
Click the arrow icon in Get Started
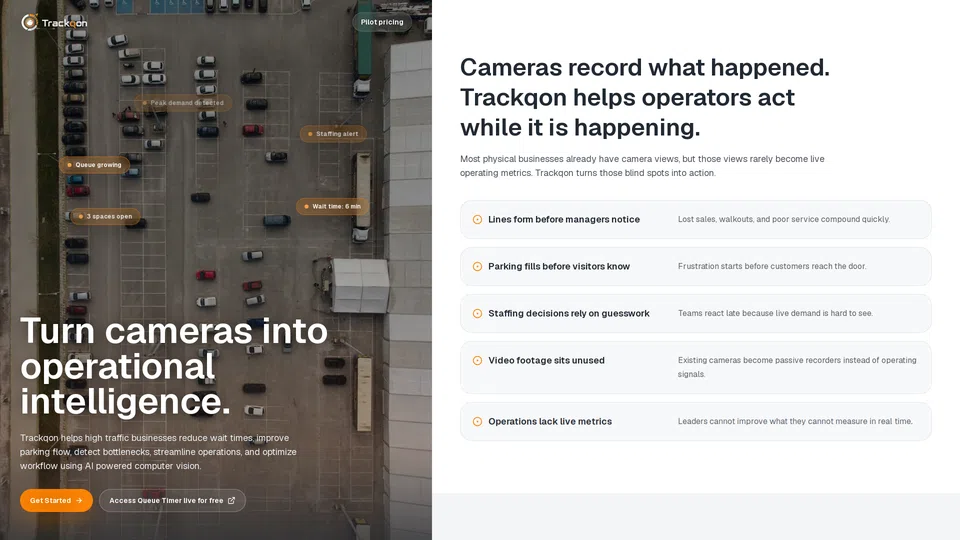pyautogui.click(x=79, y=500)
